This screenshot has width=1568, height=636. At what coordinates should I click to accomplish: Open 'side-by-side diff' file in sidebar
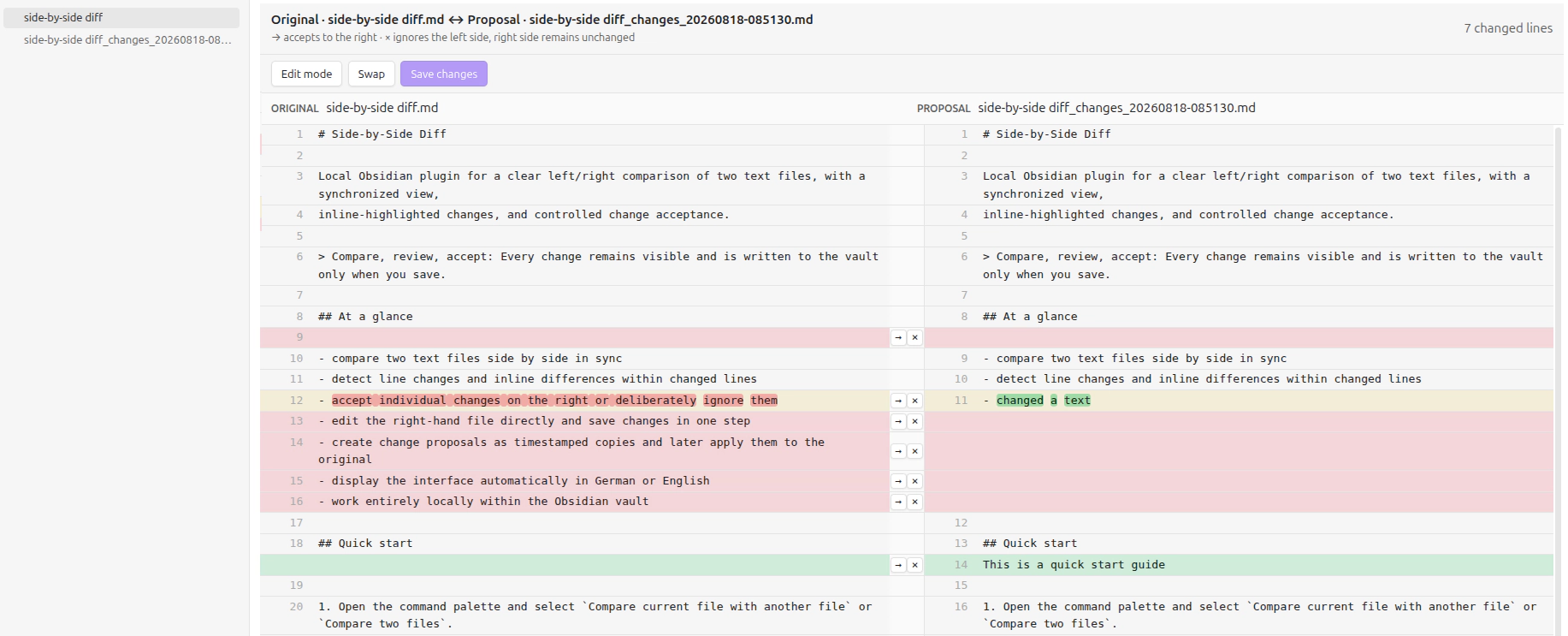pyautogui.click(x=121, y=17)
